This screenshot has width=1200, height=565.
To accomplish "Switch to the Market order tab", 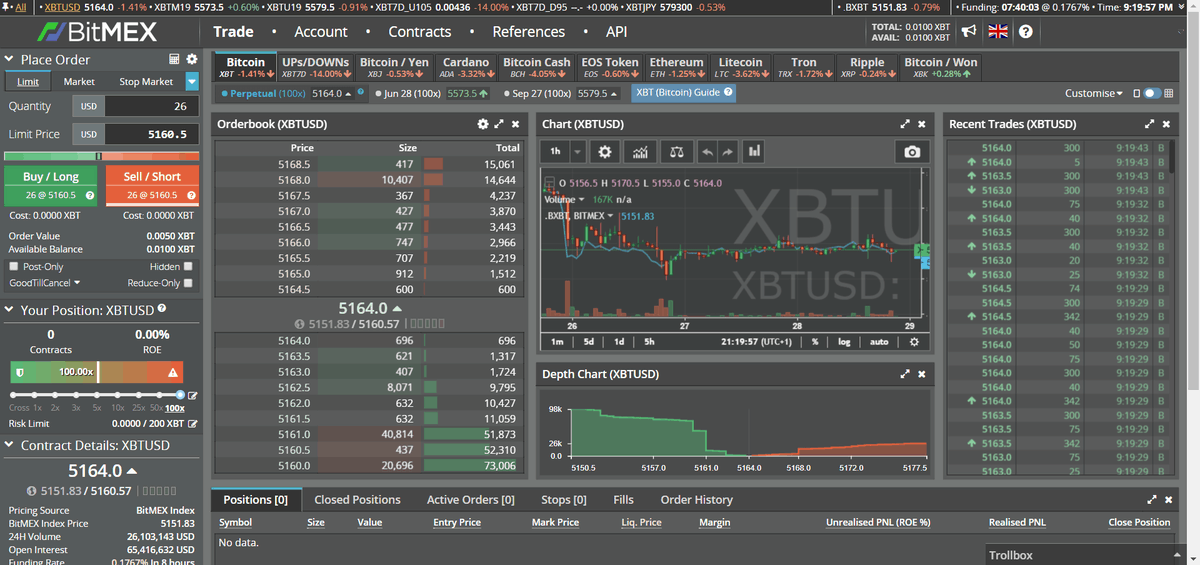I will coord(79,82).
